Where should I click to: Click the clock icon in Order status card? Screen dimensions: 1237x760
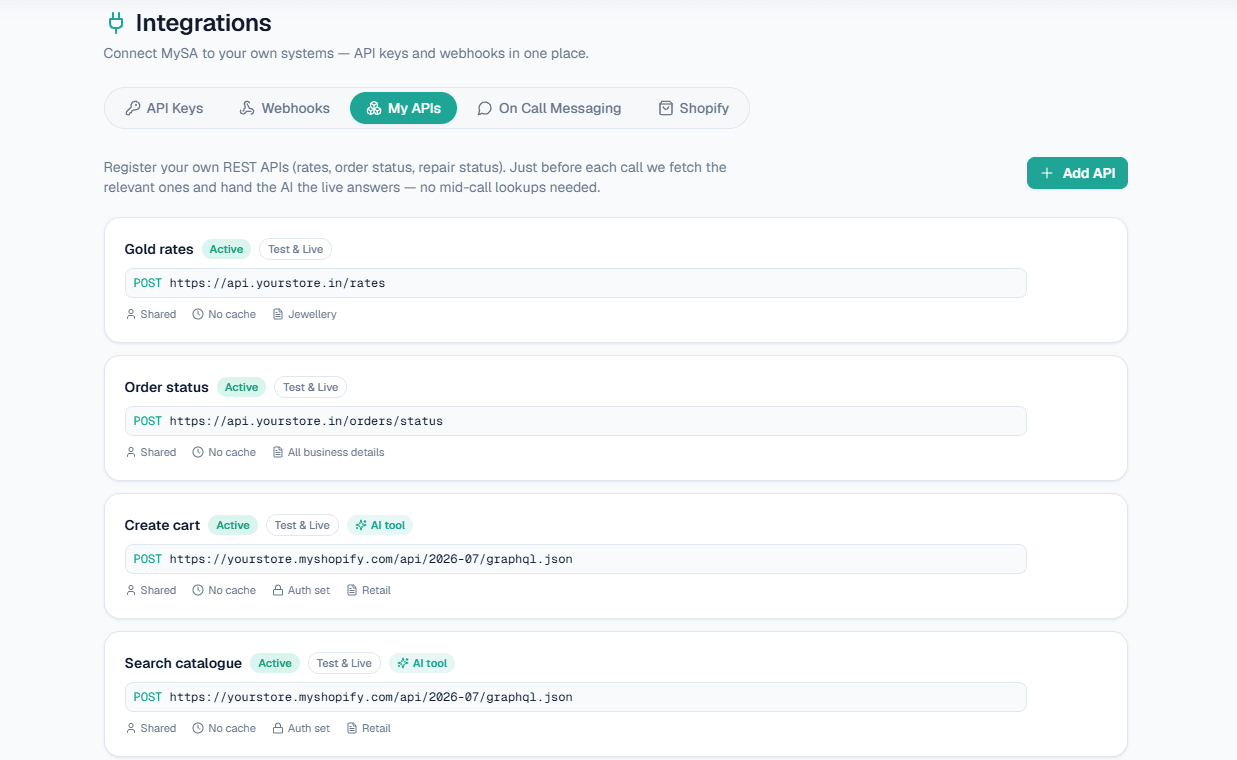click(198, 452)
